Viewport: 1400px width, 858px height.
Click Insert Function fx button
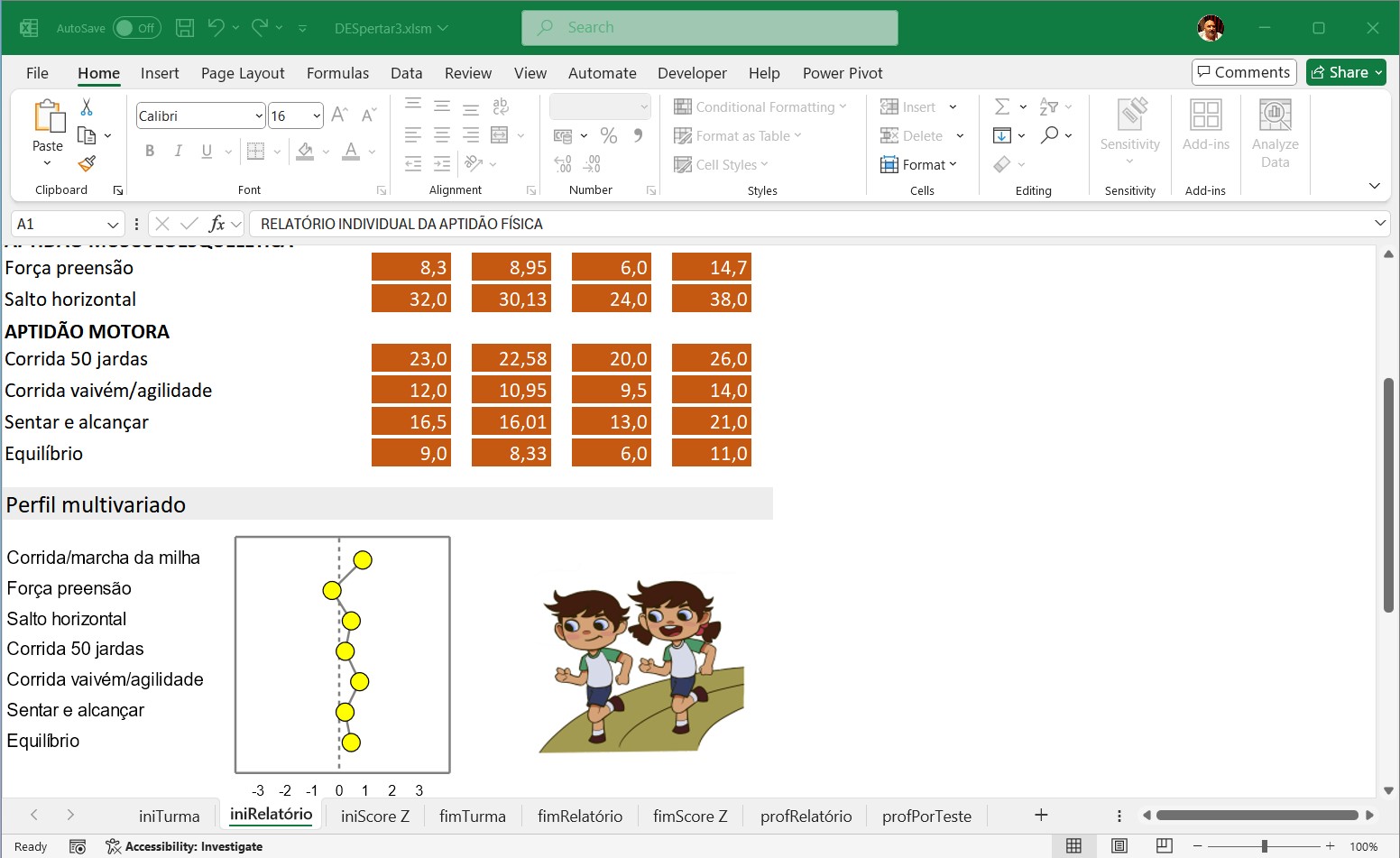tap(216, 224)
